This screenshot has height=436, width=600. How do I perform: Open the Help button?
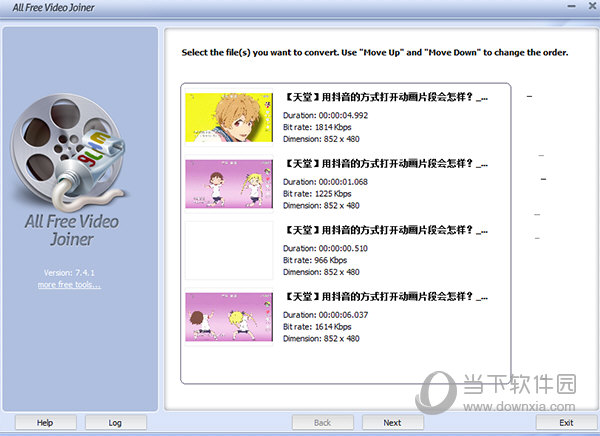pyautogui.click(x=46, y=423)
